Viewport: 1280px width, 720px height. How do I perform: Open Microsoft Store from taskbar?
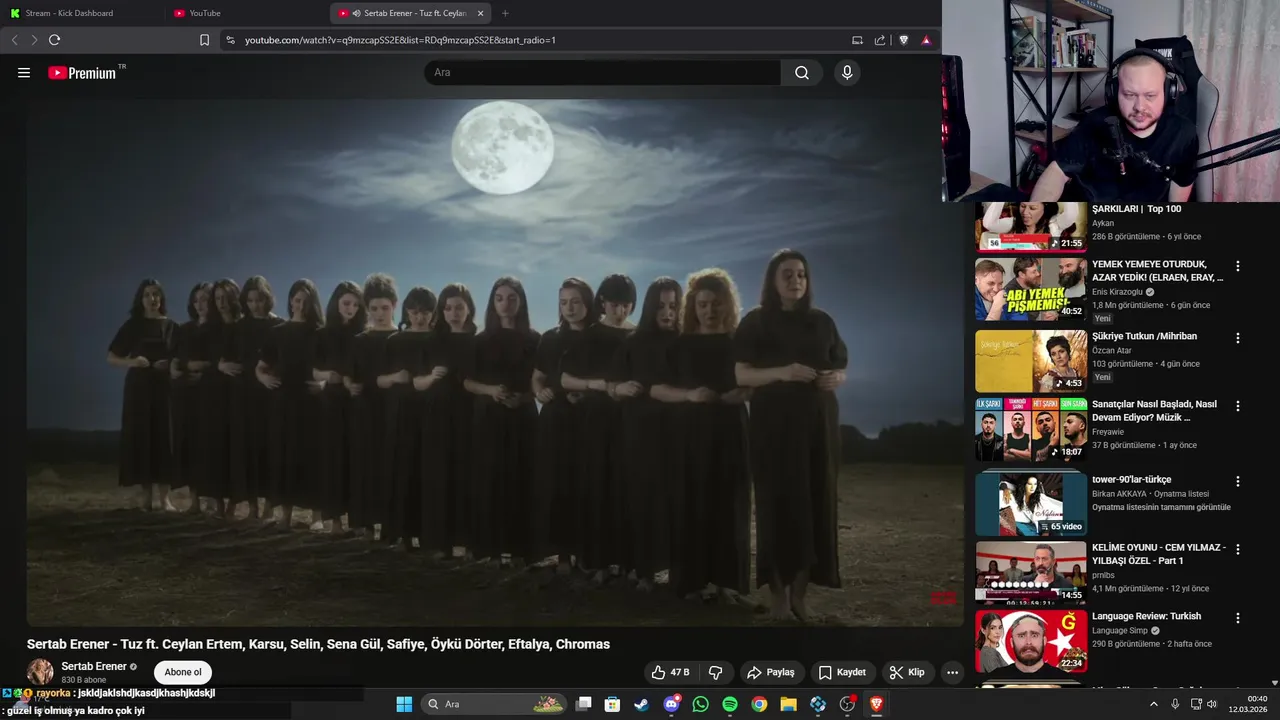pos(613,704)
